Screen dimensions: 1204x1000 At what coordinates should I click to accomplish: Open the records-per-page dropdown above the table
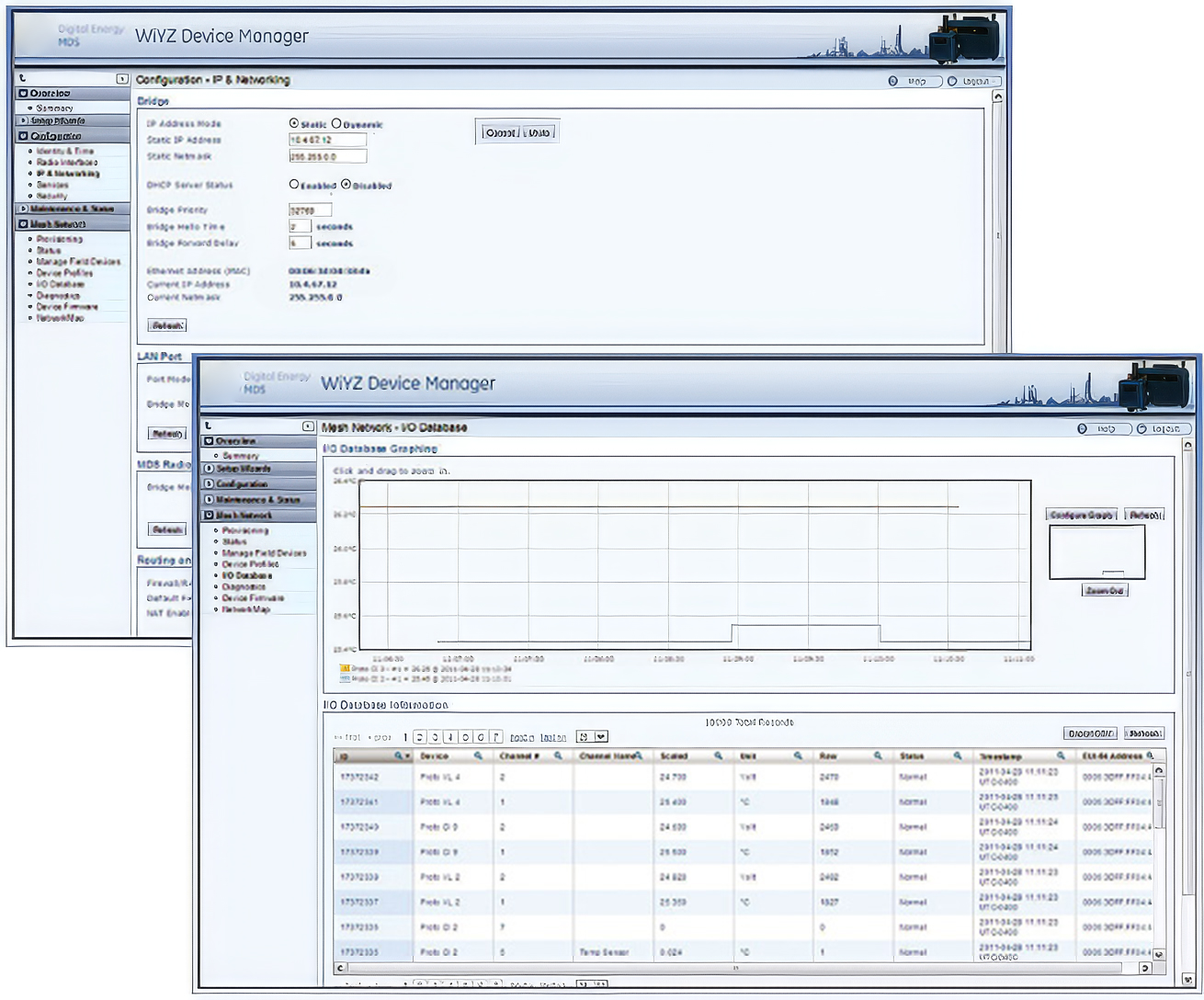click(592, 736)
